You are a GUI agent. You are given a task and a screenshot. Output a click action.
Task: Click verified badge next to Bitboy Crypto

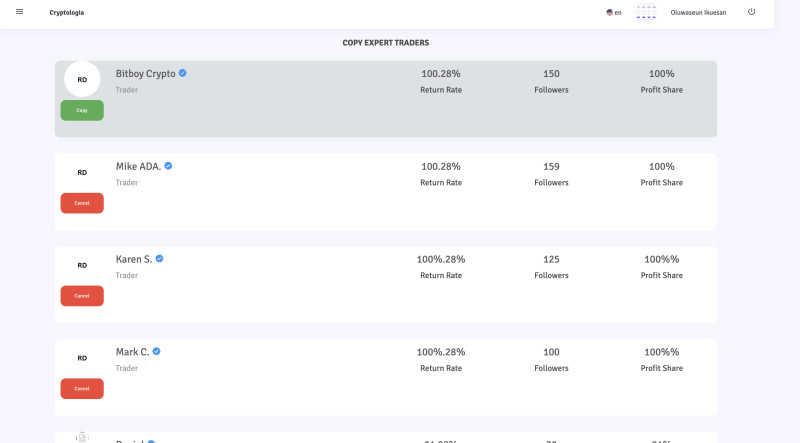[183, 73]
